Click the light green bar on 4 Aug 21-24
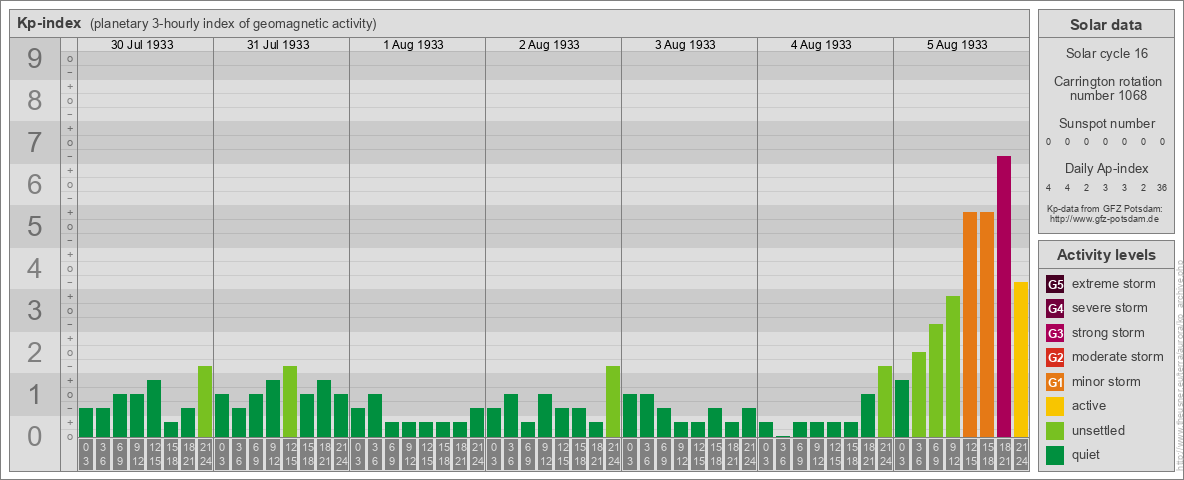This screenshot has width=1184, height=480. tap(885, 402)
